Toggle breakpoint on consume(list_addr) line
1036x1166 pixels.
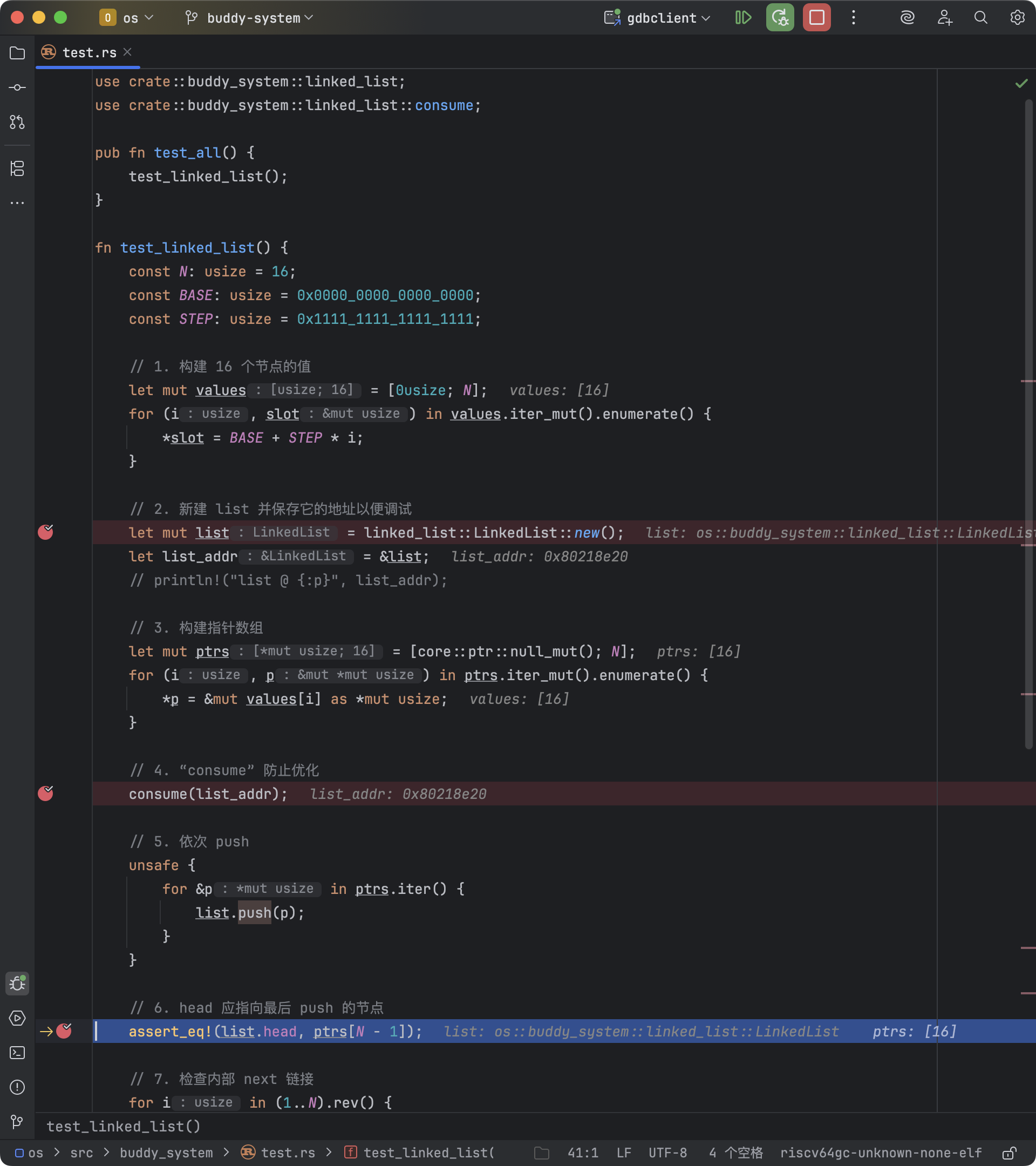tap(46, 794)
